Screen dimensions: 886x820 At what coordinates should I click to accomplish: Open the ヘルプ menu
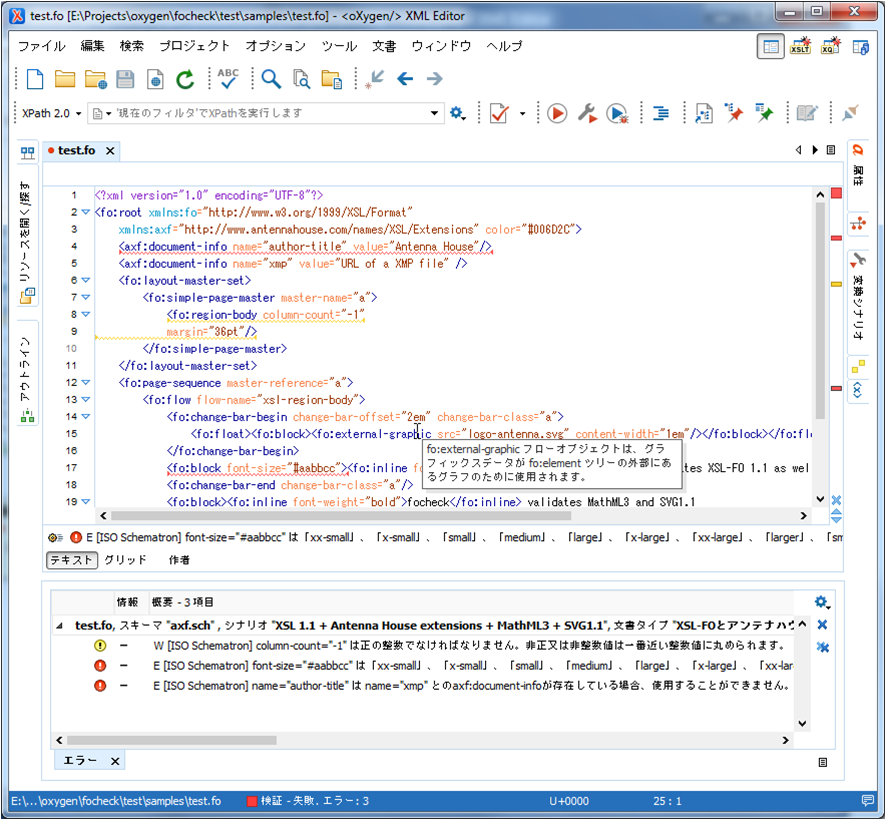click(504, 46)
